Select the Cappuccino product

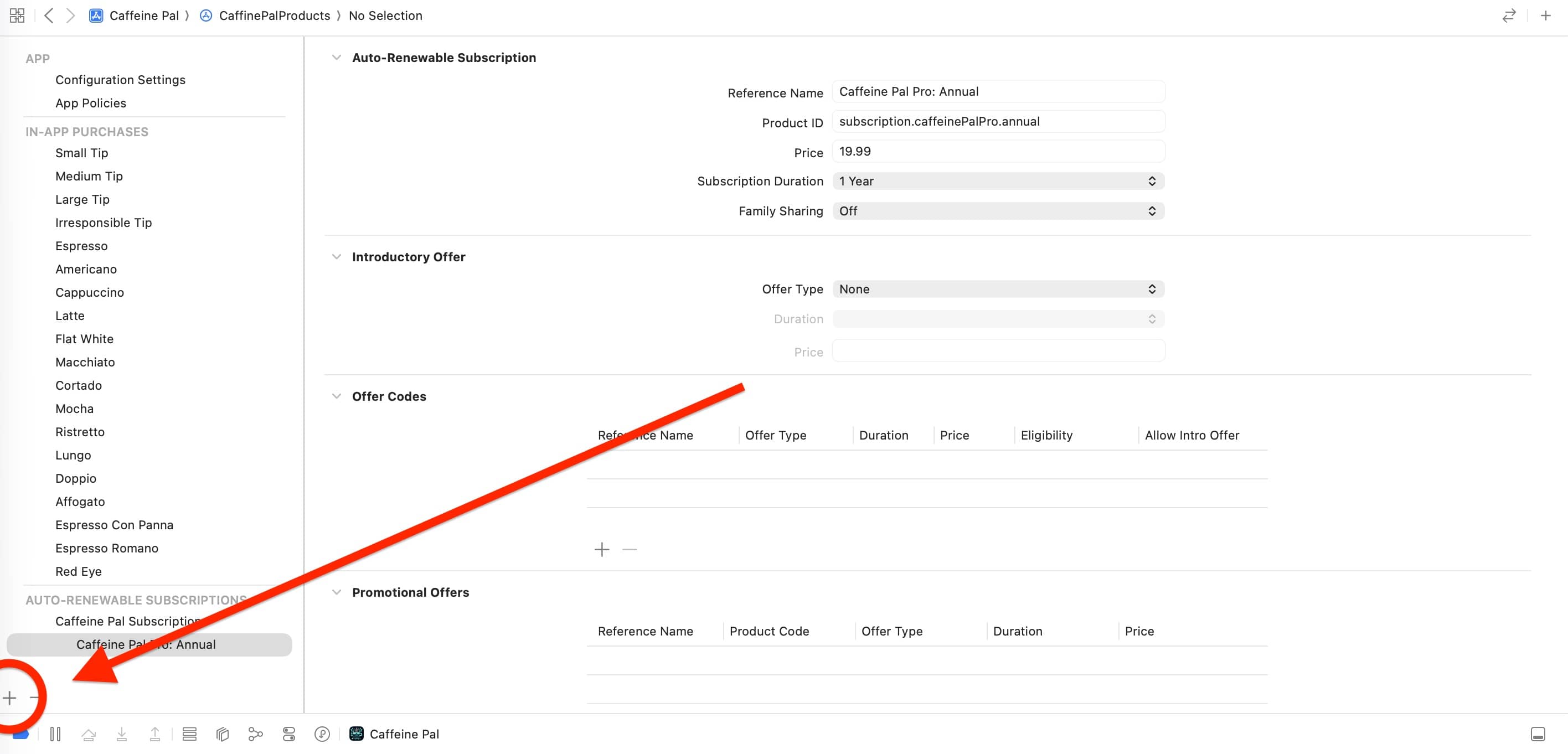point(90,292)
